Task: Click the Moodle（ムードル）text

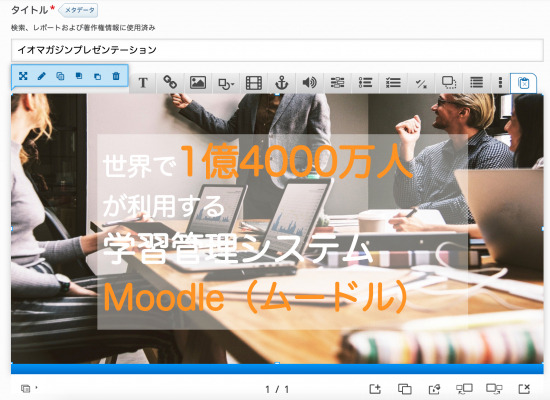Action: 255,296
